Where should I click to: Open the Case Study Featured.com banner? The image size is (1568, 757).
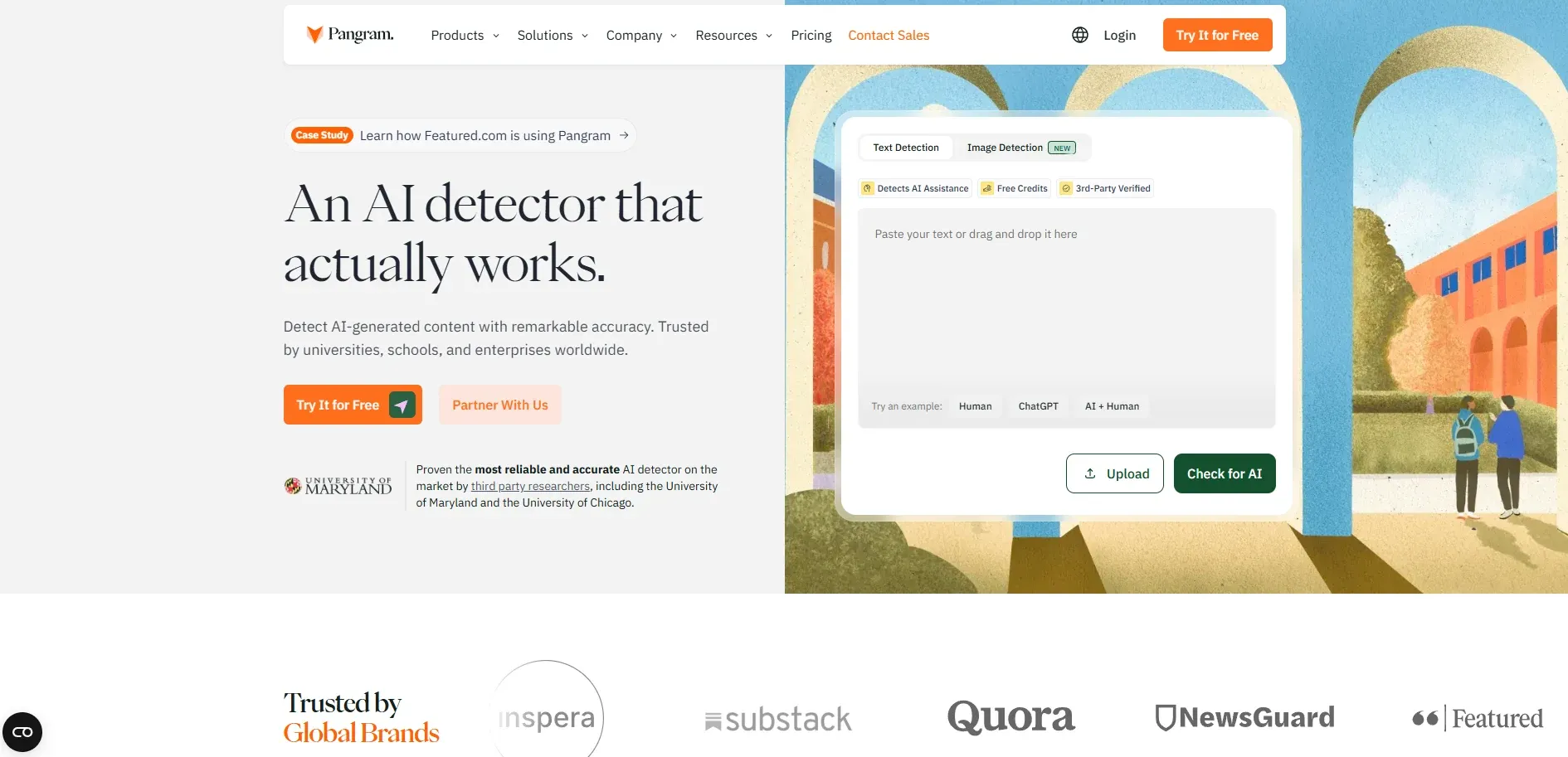point(460,135)
